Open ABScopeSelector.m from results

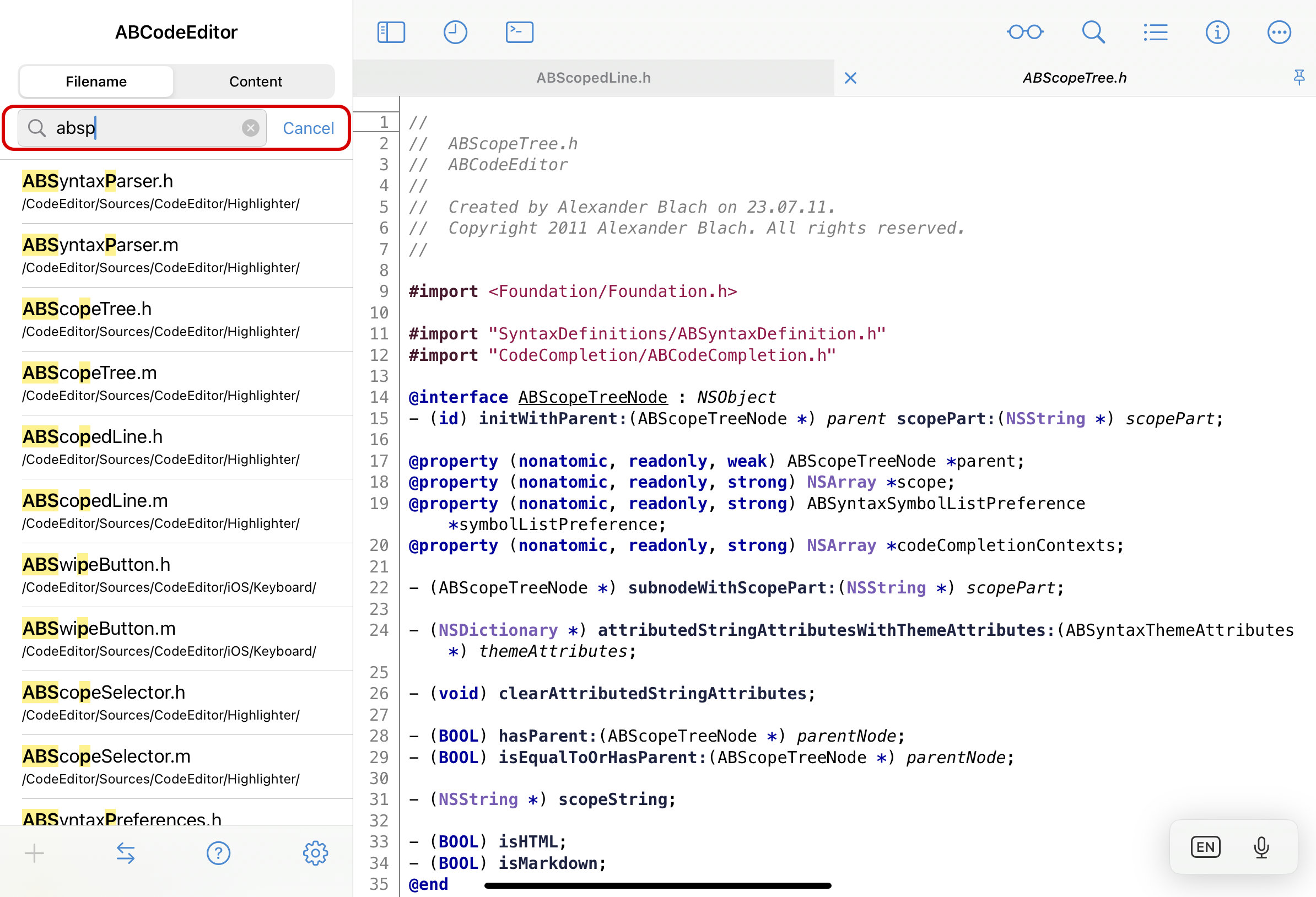click(176, 768)
